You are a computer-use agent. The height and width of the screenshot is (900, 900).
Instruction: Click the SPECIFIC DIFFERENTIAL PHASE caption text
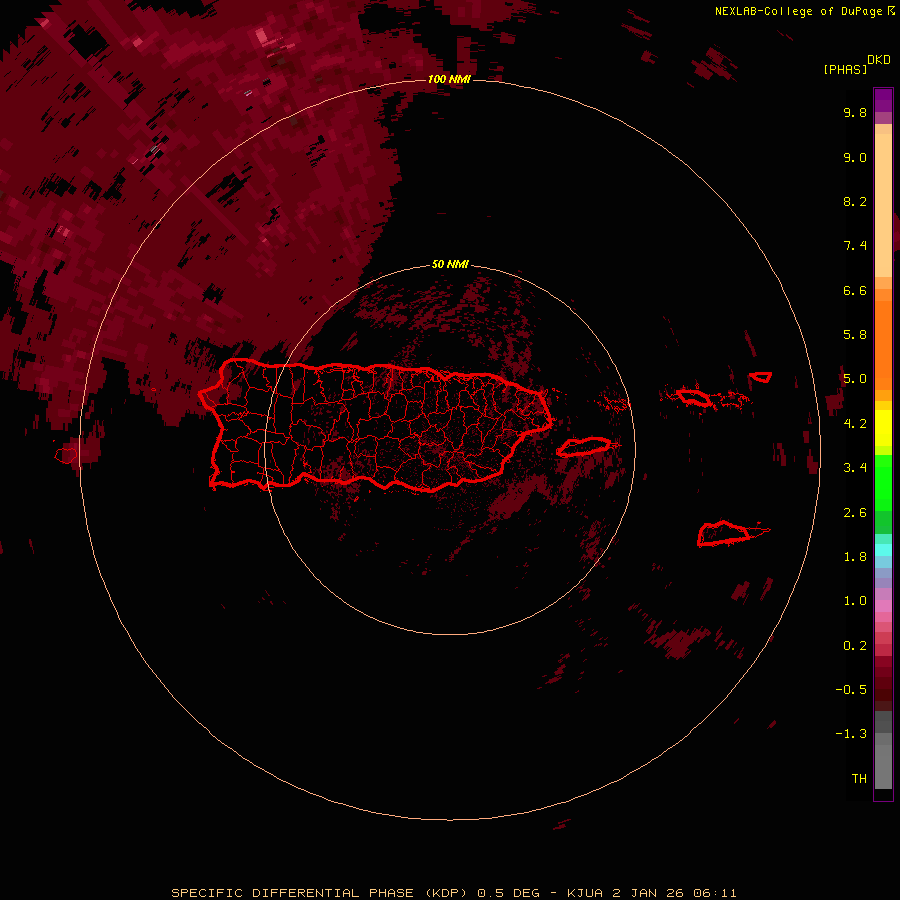292,893
